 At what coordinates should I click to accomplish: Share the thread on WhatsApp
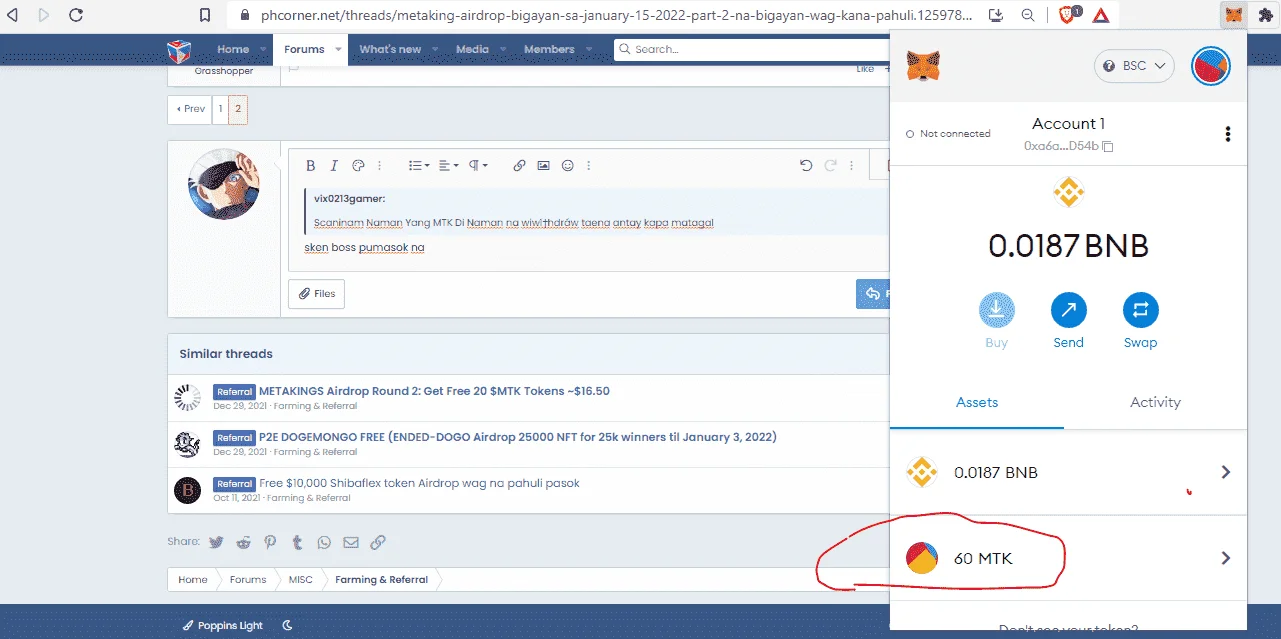click(x=324, y=542)
